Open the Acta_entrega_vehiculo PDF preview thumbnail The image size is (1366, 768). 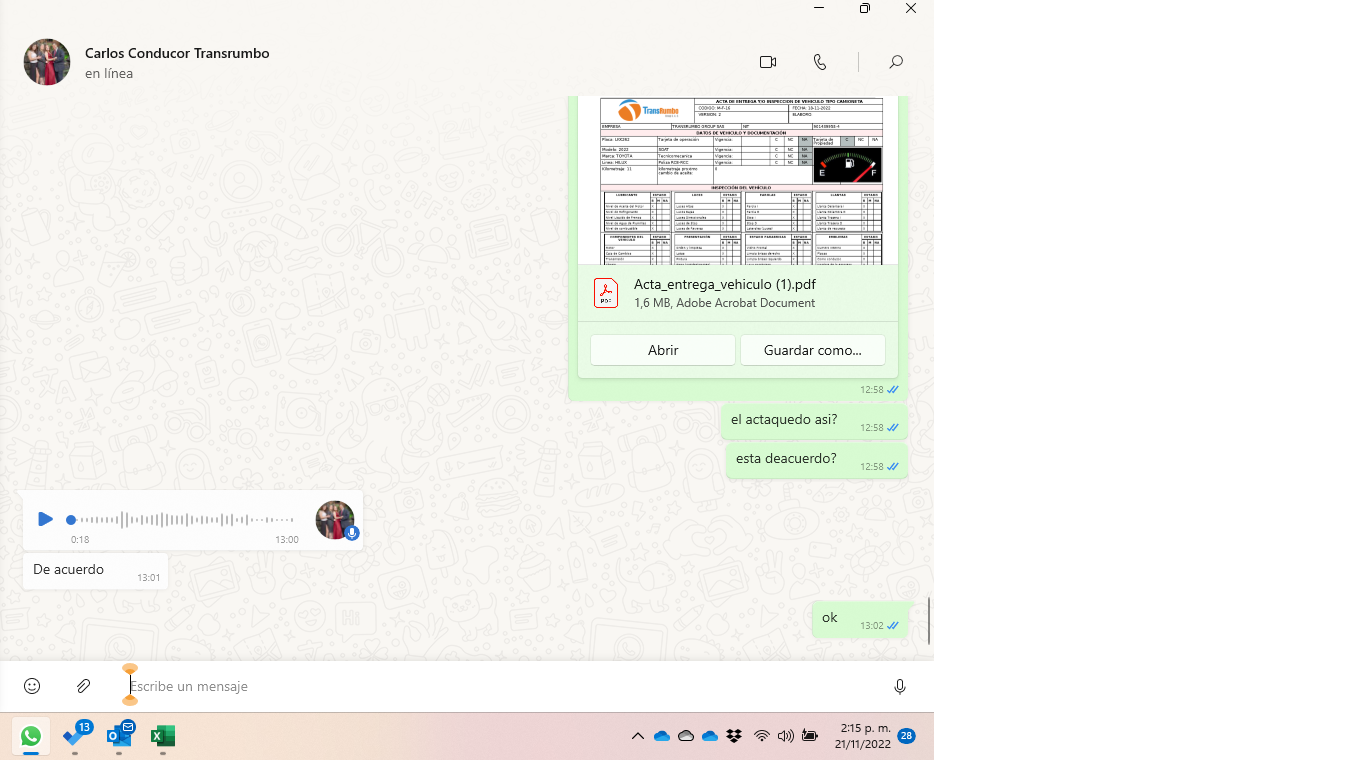[740, 180]
